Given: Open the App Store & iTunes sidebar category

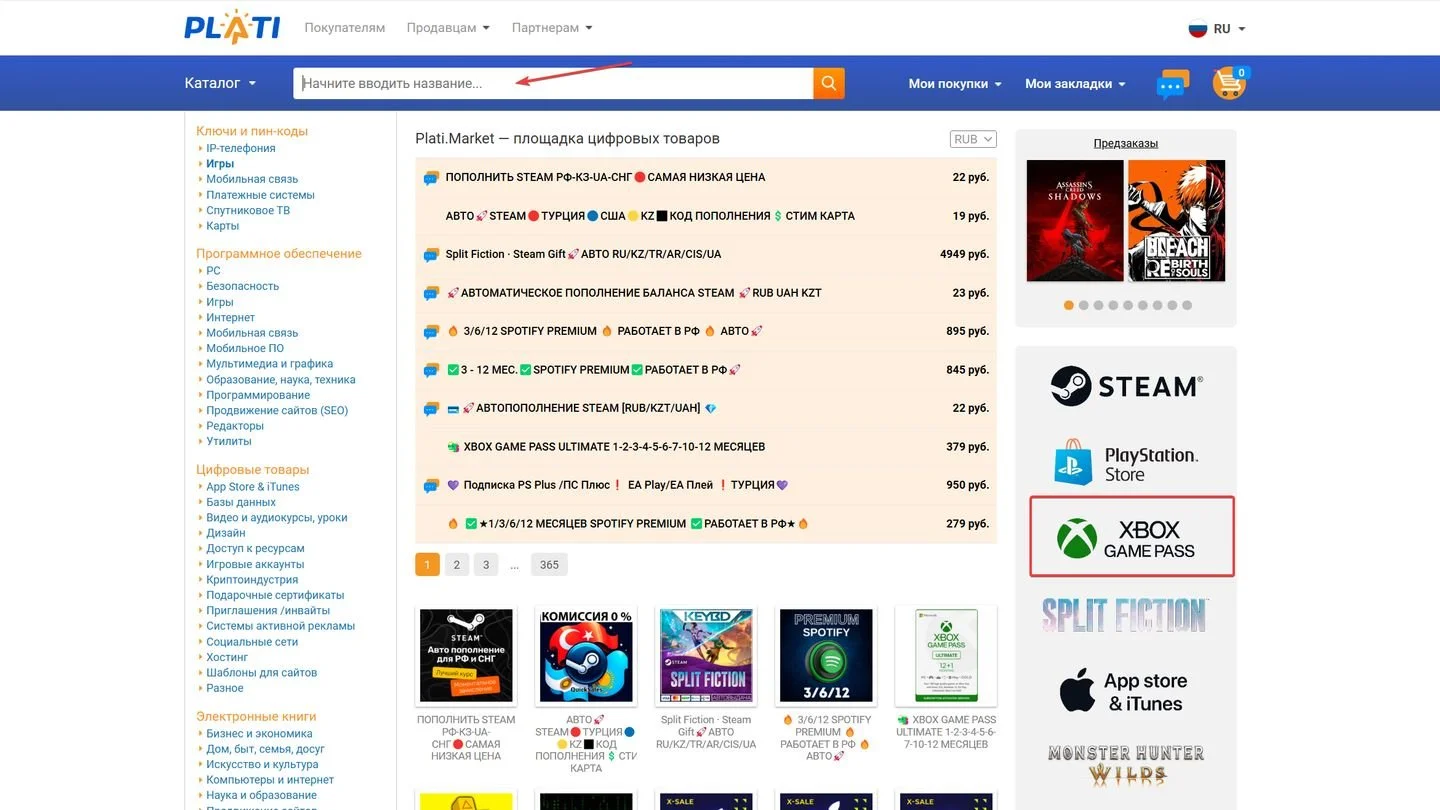Looking at the screenshot, I should [253, 487].
